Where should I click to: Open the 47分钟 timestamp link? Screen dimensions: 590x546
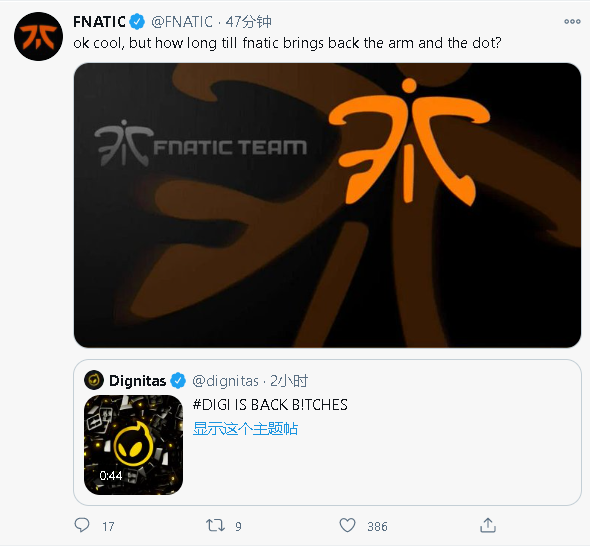click(249, 21)
